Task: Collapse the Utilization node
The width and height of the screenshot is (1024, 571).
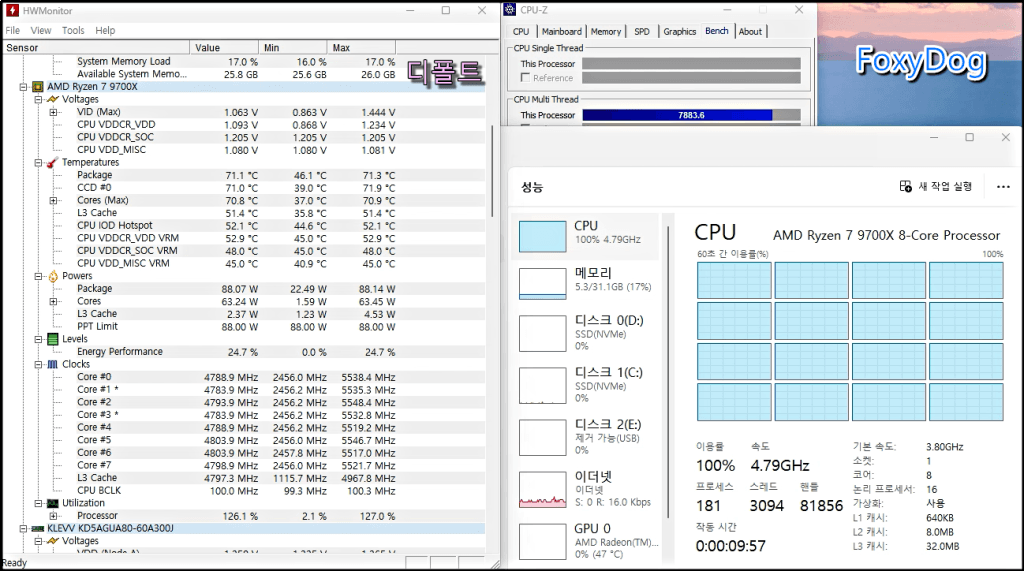Action: pyautogui.click(x=39, y=503)
